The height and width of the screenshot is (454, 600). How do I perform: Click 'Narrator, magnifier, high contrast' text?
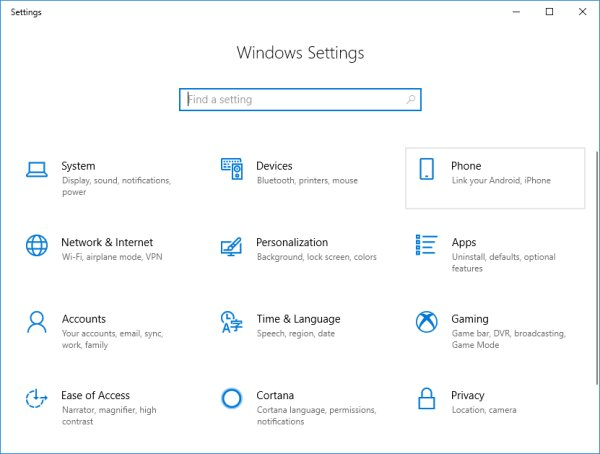click(x=109, y=416)
